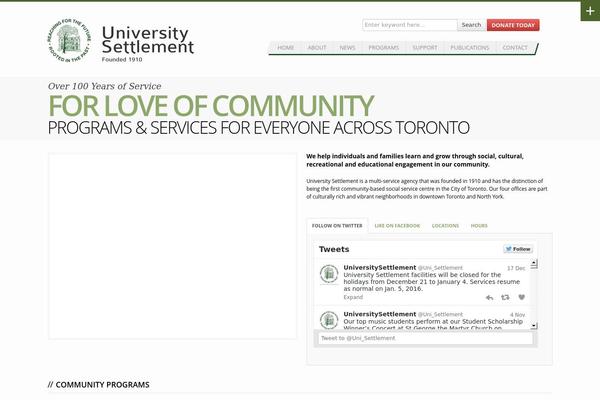Image resolution: width=600 pixels, height=400 pixels.
Task: Click the University Settlement circular logo
Action: (69, 41)
